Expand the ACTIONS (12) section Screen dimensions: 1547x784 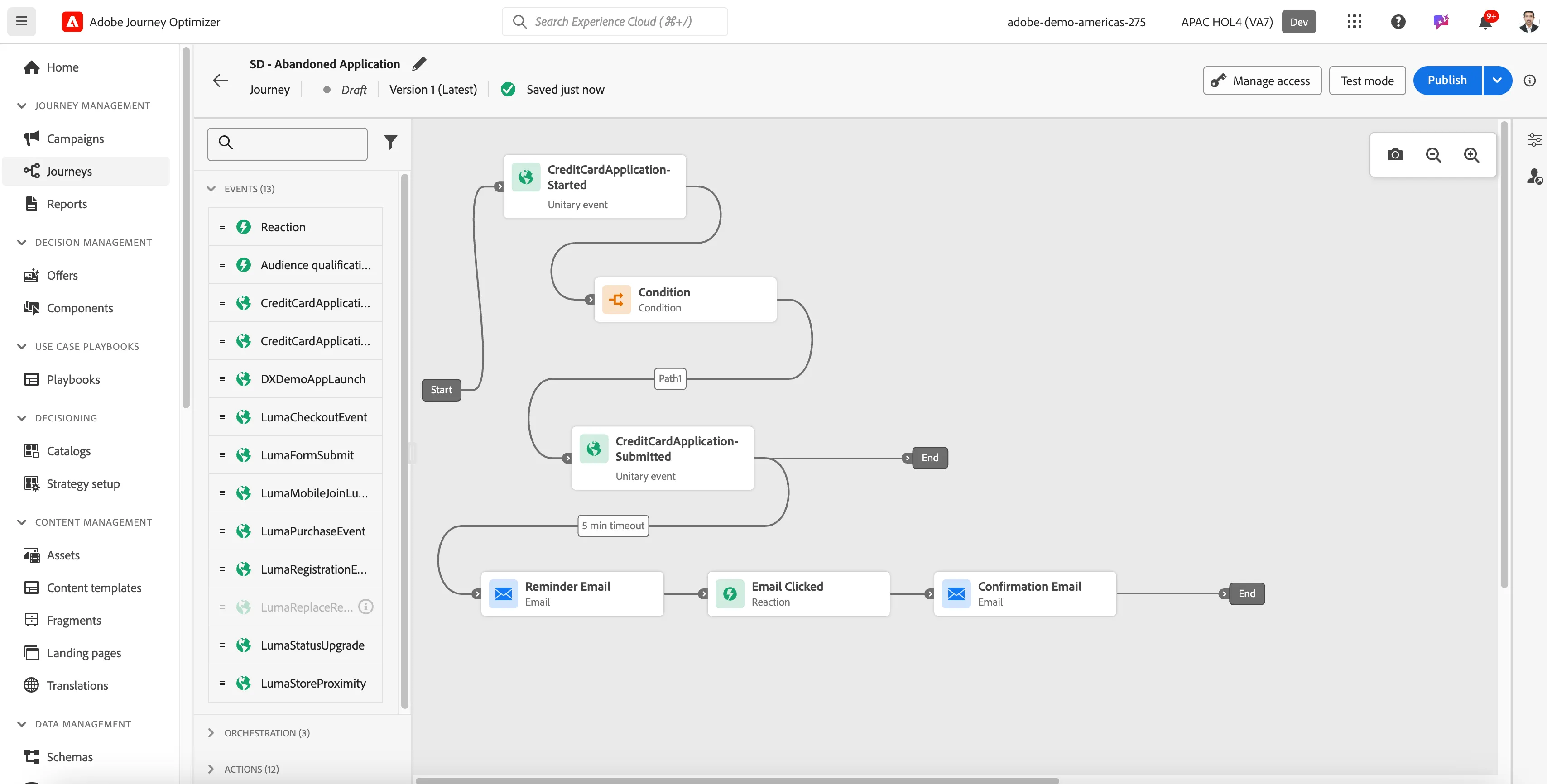[x=211, y=769]
